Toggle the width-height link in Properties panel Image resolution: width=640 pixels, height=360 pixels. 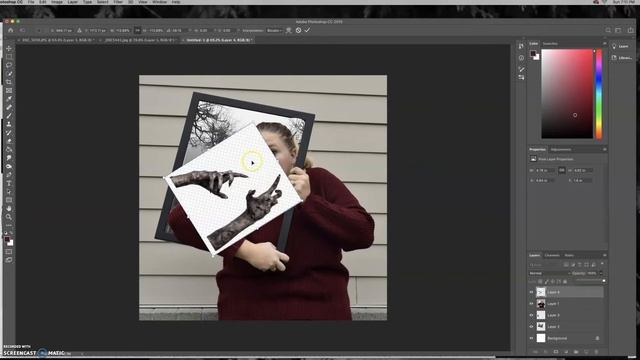[562, 170]
